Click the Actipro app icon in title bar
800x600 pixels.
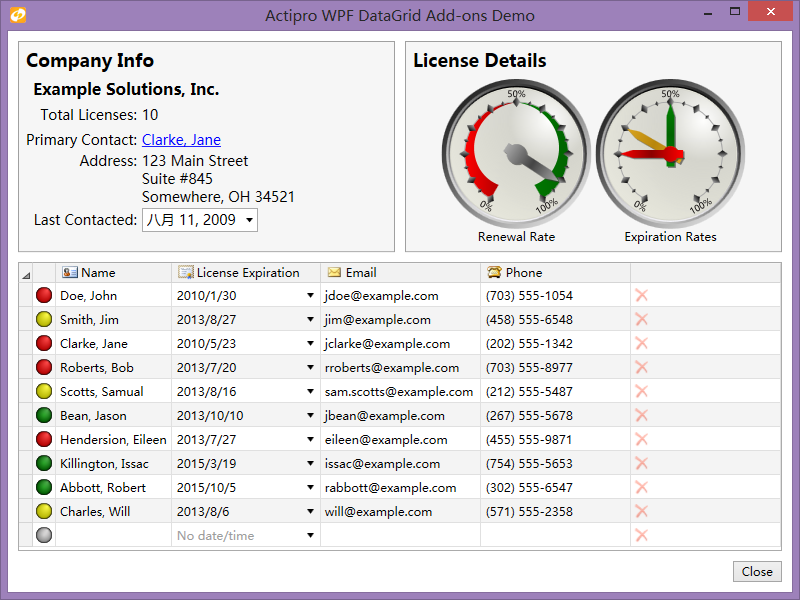pyautogui.click(x=18, y=15)
